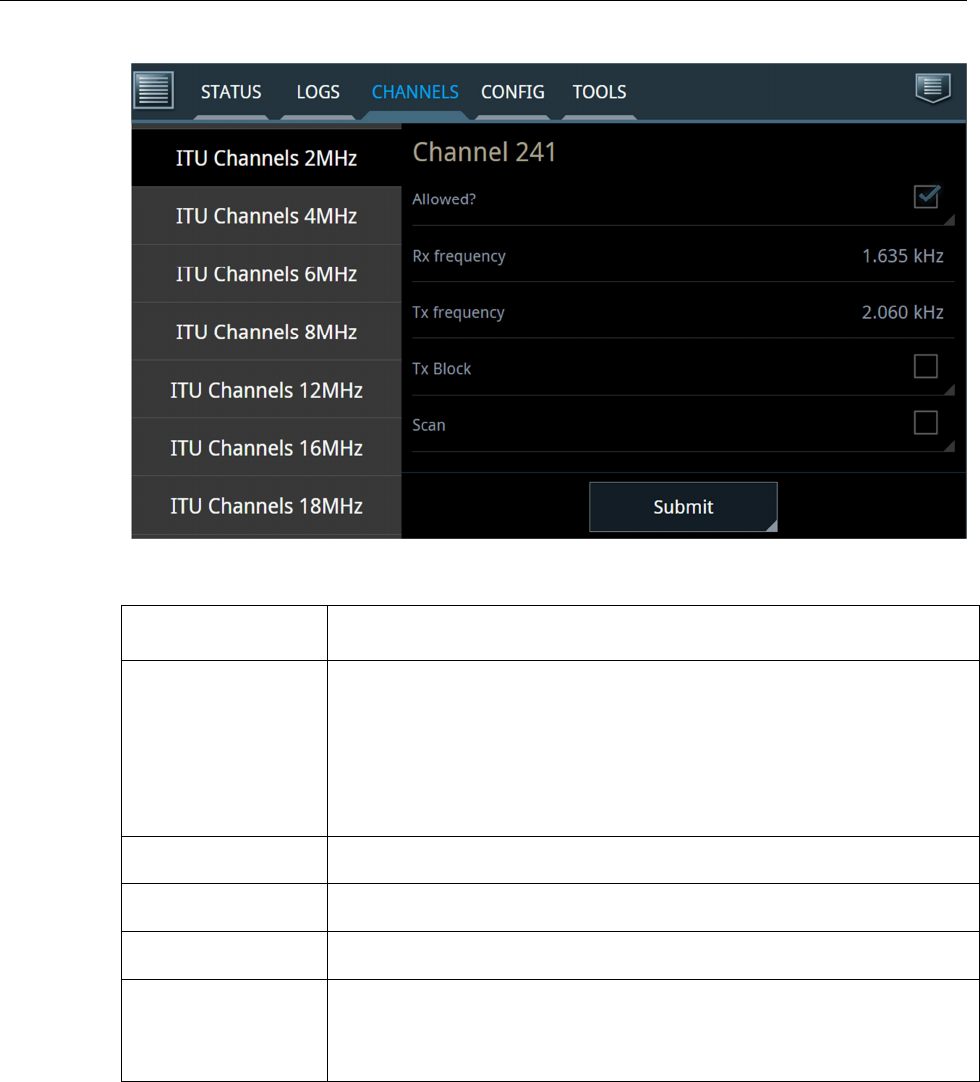
Task: Open the top-right shield menu icon
Action: [933, 88]
